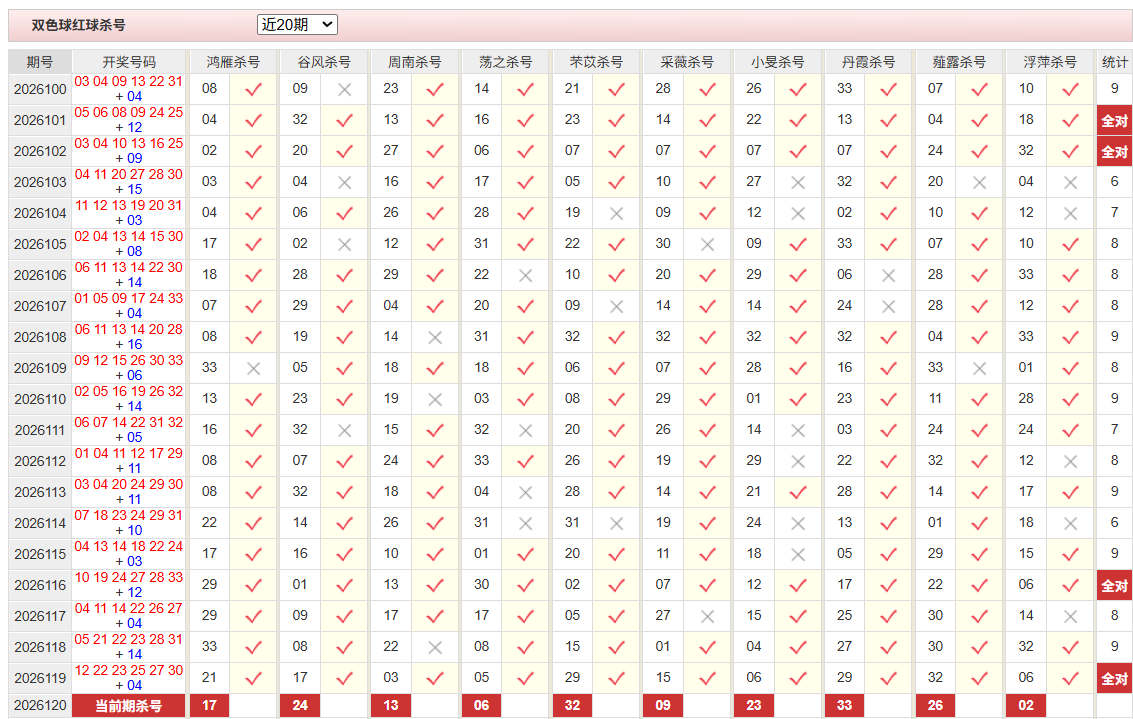Click the blue ball +05 in row 2026111
Image resolution: width=1133 pixels, height=719 pixels.
pyautogui.click(x=129, y=438)
